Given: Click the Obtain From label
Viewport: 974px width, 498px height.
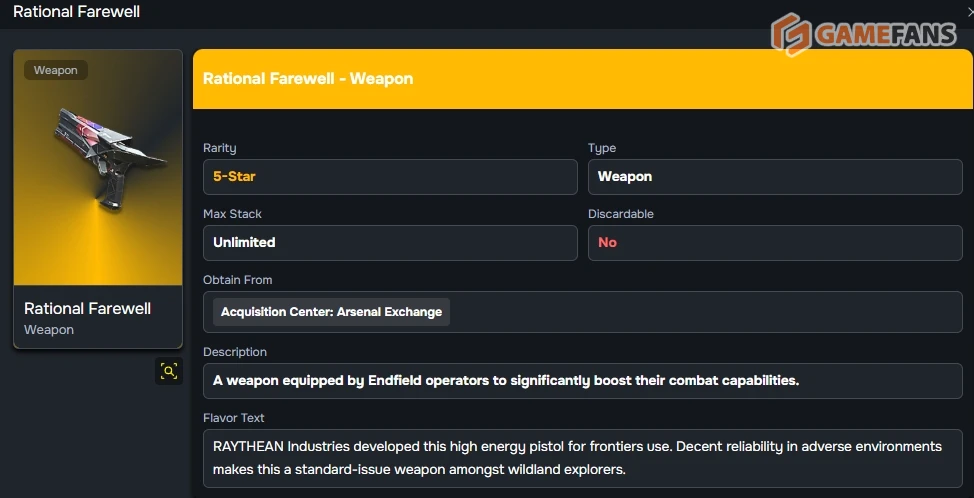Looking at the screenshot, I should click(x=237, y=280).
